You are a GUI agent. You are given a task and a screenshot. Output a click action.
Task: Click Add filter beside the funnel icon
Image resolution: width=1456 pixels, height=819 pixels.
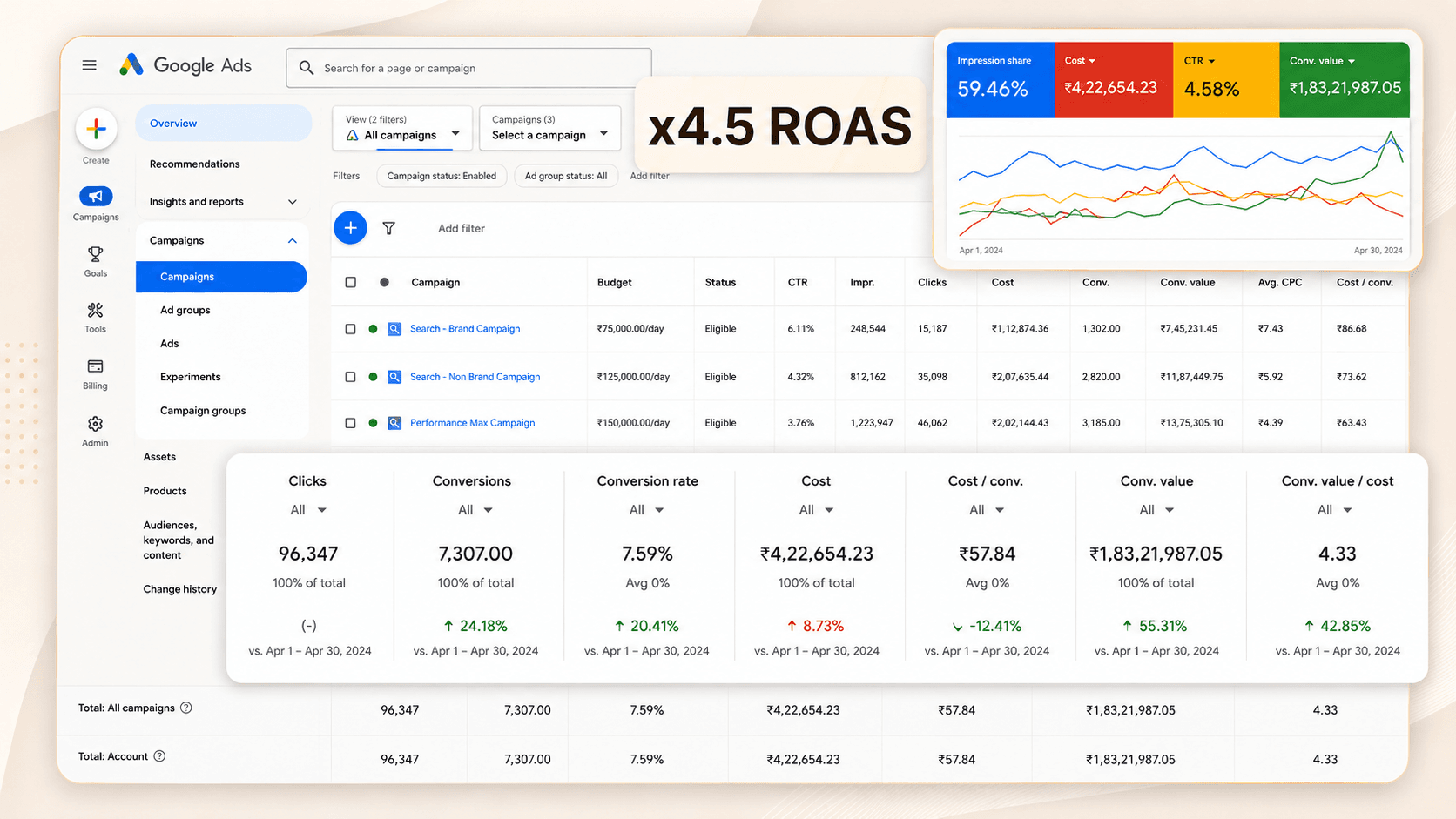[461, 229]
